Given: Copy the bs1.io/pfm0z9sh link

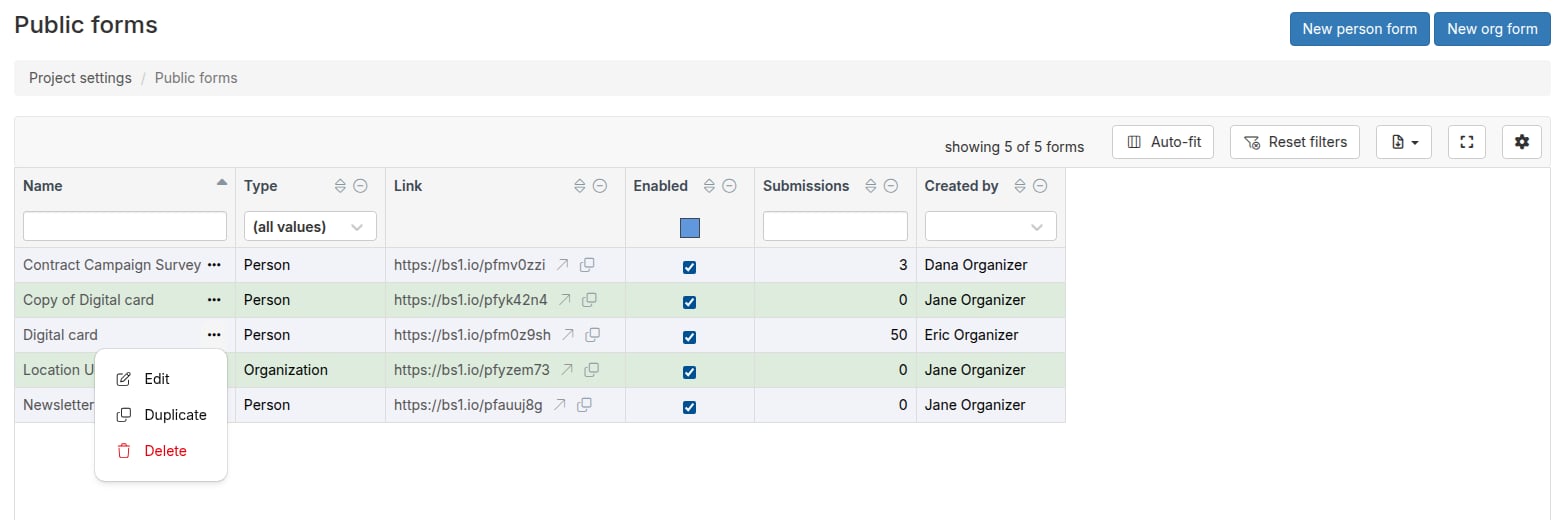Looking at the screenshot, I should [x=593, y=335].
